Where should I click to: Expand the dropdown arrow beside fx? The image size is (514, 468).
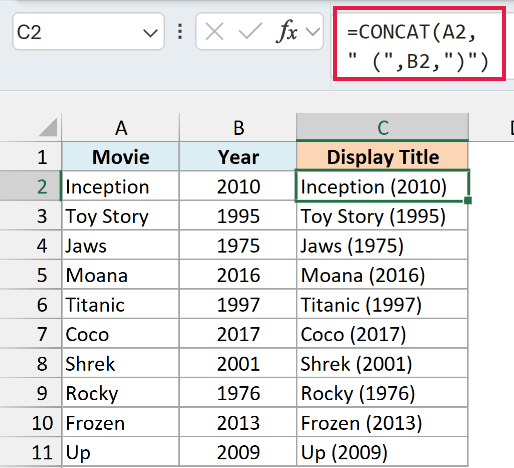(313, 32)
